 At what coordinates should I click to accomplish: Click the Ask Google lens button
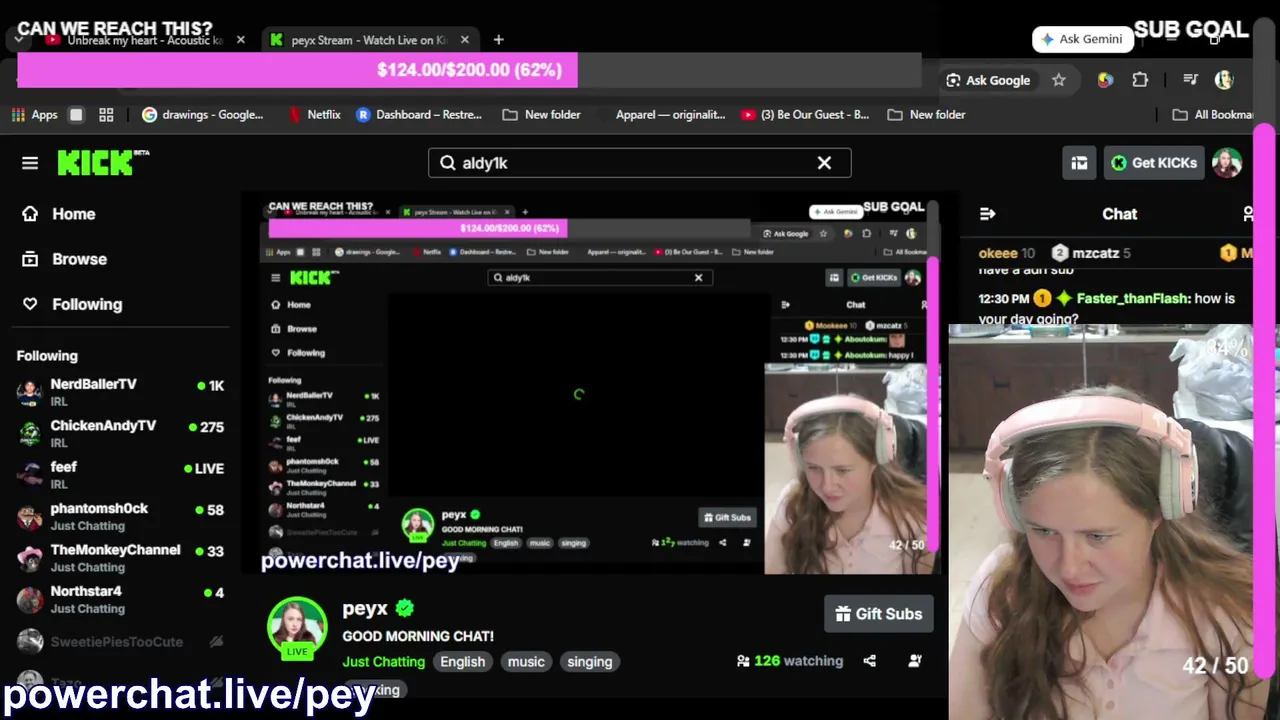[x=988, y=80]
